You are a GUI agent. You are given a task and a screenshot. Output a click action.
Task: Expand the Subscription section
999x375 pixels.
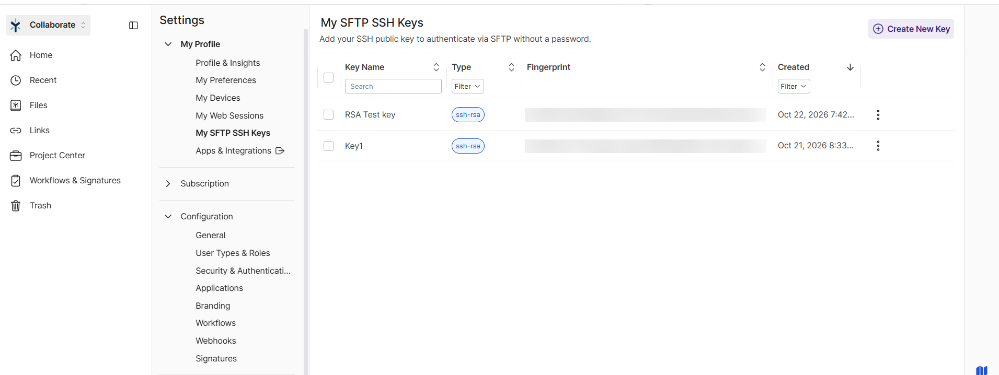tap(168, 183)
